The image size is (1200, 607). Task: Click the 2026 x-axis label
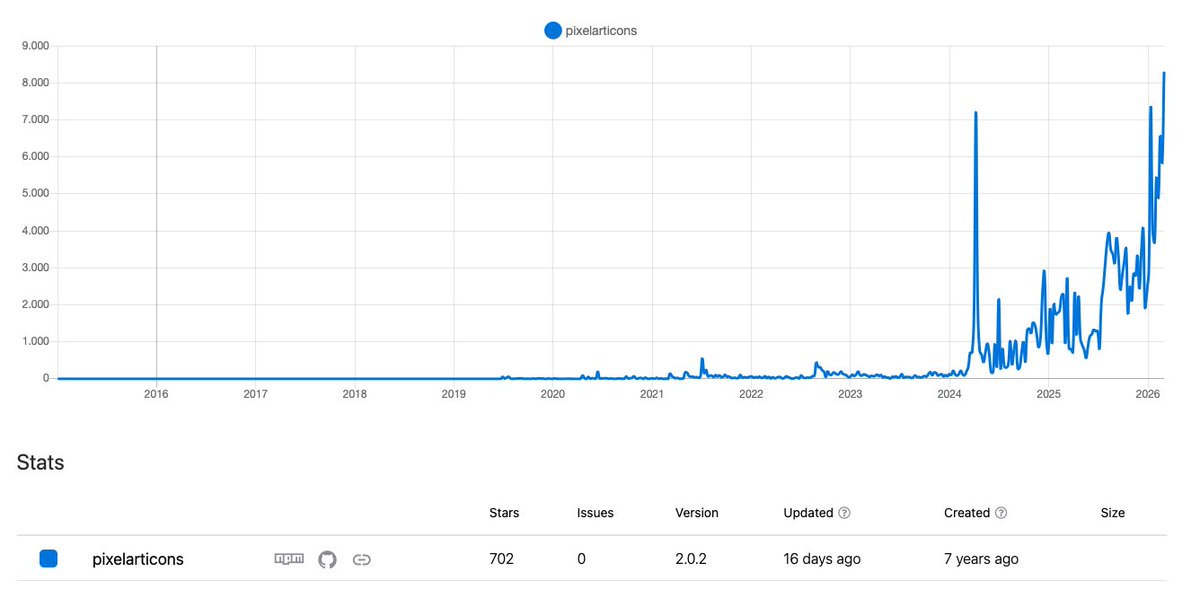pyautogui.click(x=1148, y=395)
